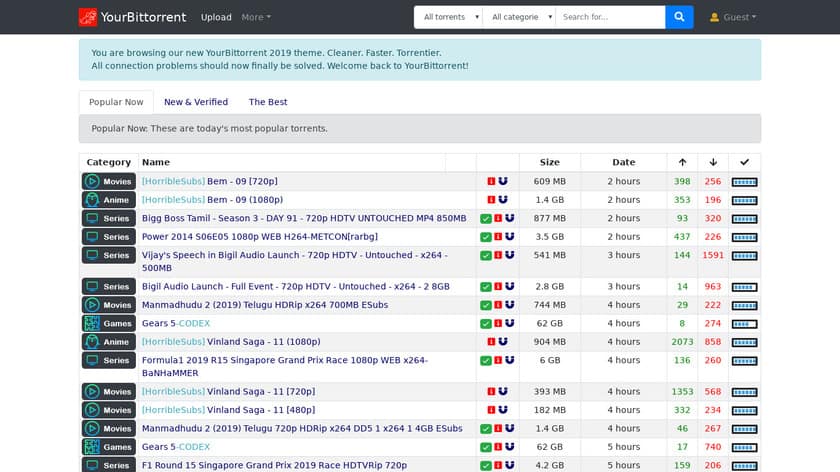Open the YourBittorrent home link text
The width and height of the screenshot is (840, 472).
coord(143,17)
